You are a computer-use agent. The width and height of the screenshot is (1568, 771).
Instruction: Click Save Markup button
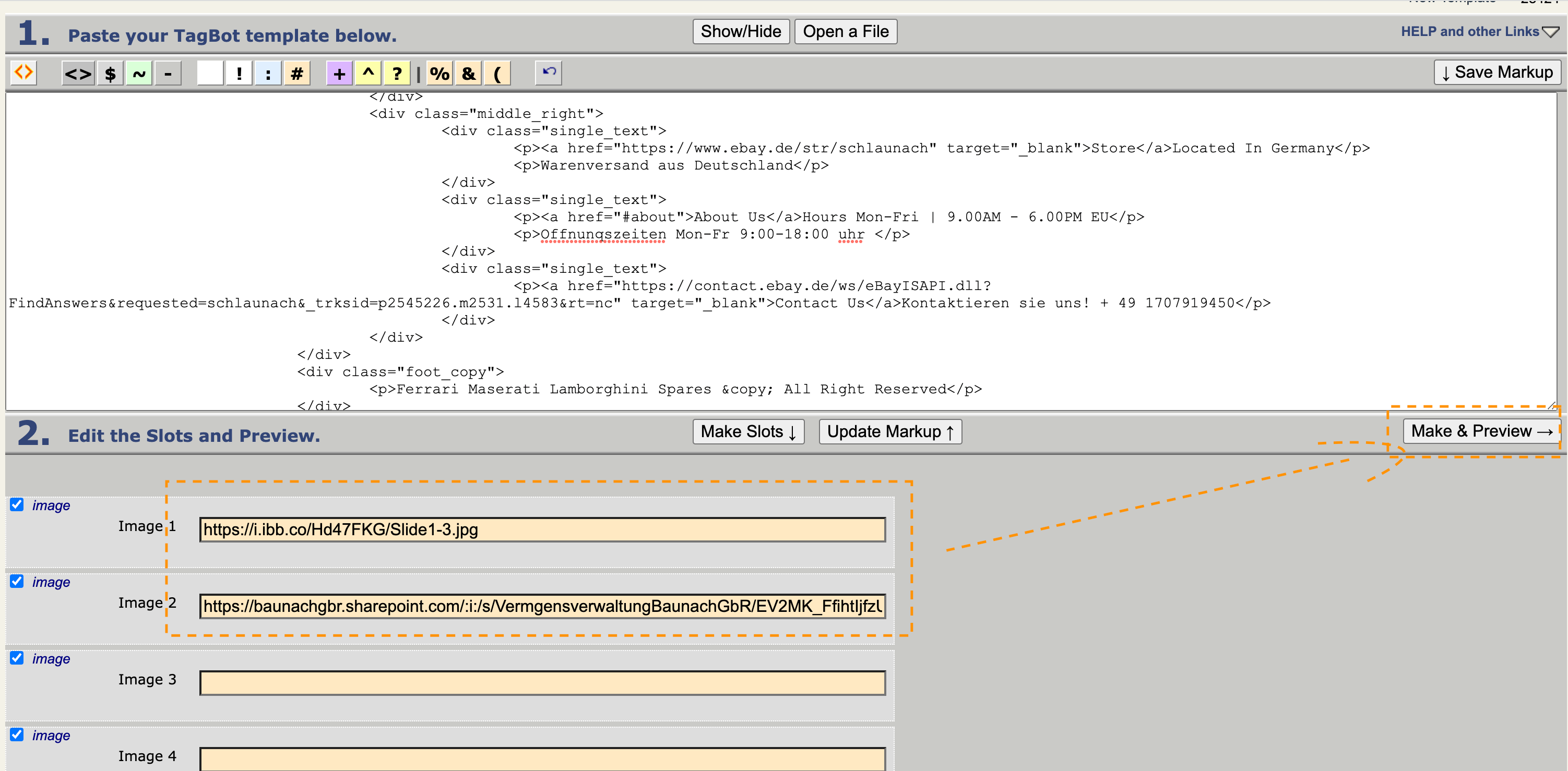[1497, 73]
